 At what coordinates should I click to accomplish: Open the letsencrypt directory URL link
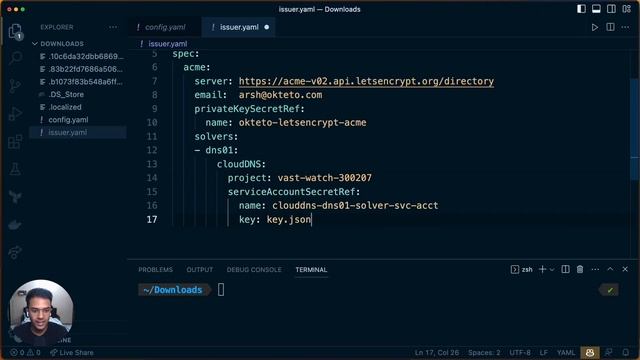[366, 81]
